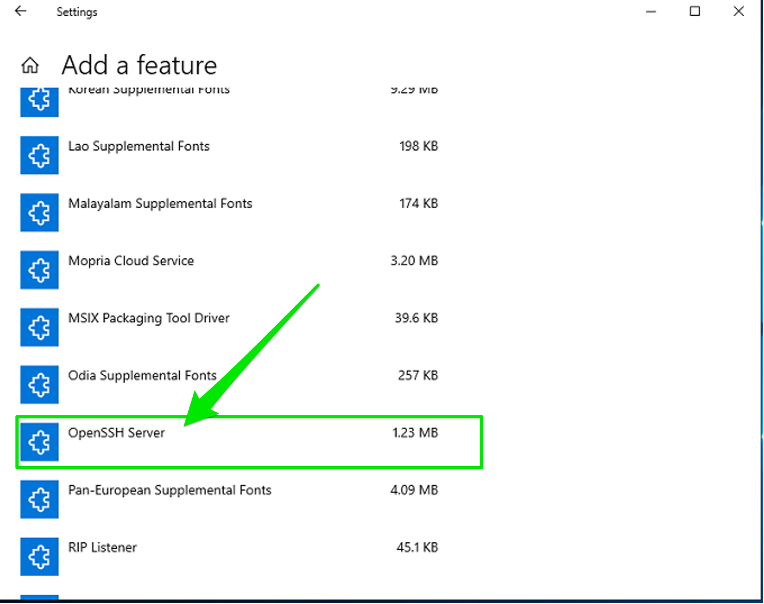Maximize the Settings window

tap(695, 11)
